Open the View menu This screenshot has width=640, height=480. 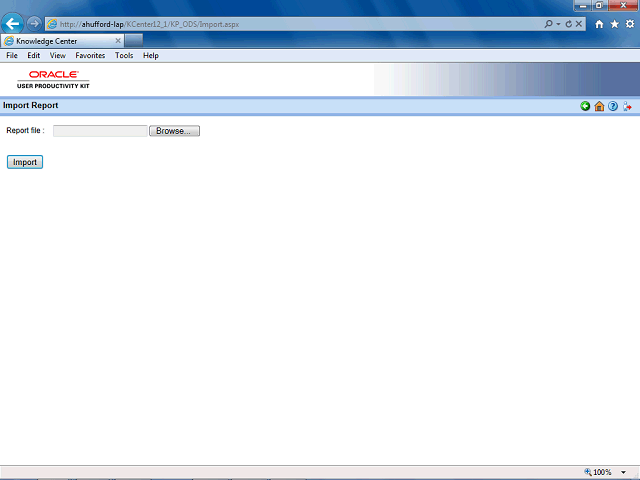pyautogui.click(x=58, y=56)
